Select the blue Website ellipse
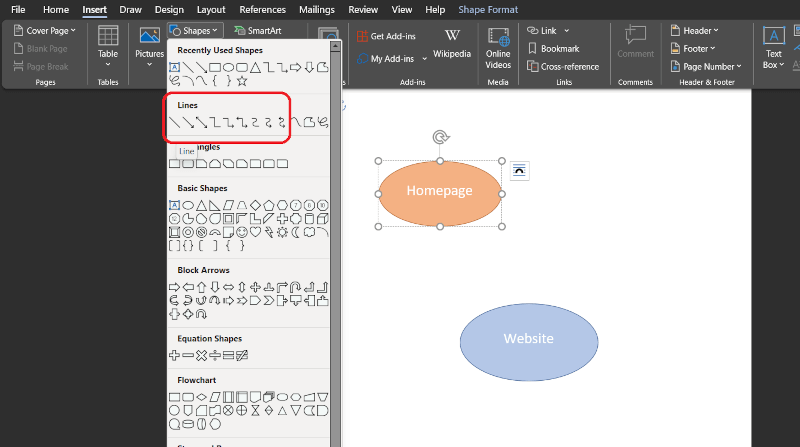This screenshot has height=447, width=800. pos(528,339)
